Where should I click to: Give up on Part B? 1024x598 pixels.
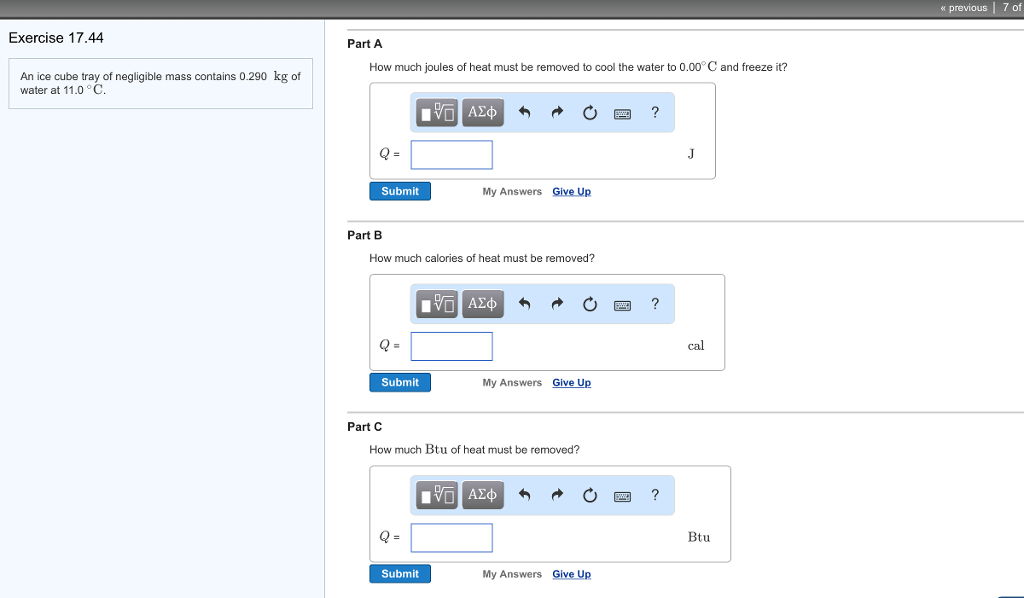(x=571, y=383)
